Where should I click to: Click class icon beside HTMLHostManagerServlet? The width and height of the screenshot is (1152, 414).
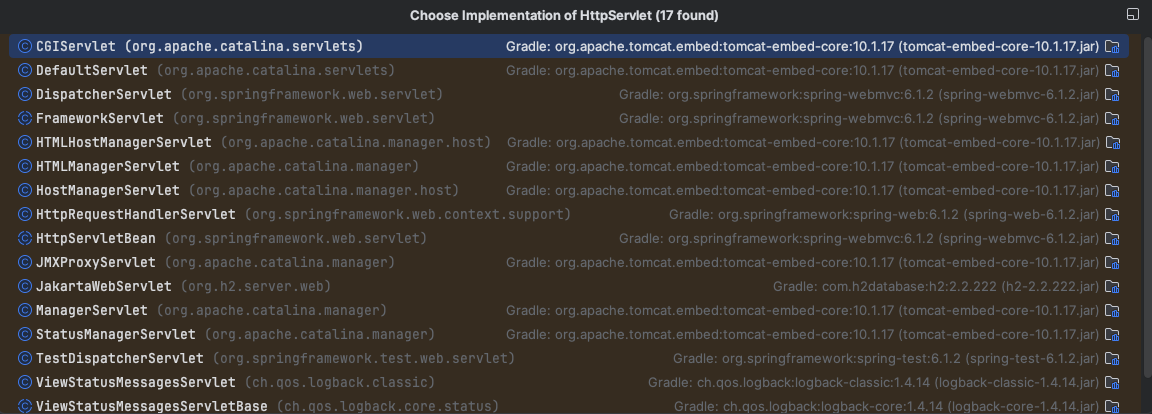click(24, 142)
